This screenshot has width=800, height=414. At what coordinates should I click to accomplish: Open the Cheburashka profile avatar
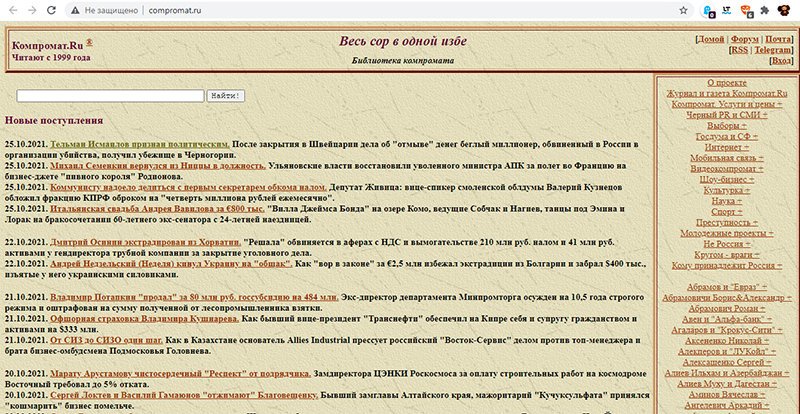pyautogui.click(x=784, y=10)
